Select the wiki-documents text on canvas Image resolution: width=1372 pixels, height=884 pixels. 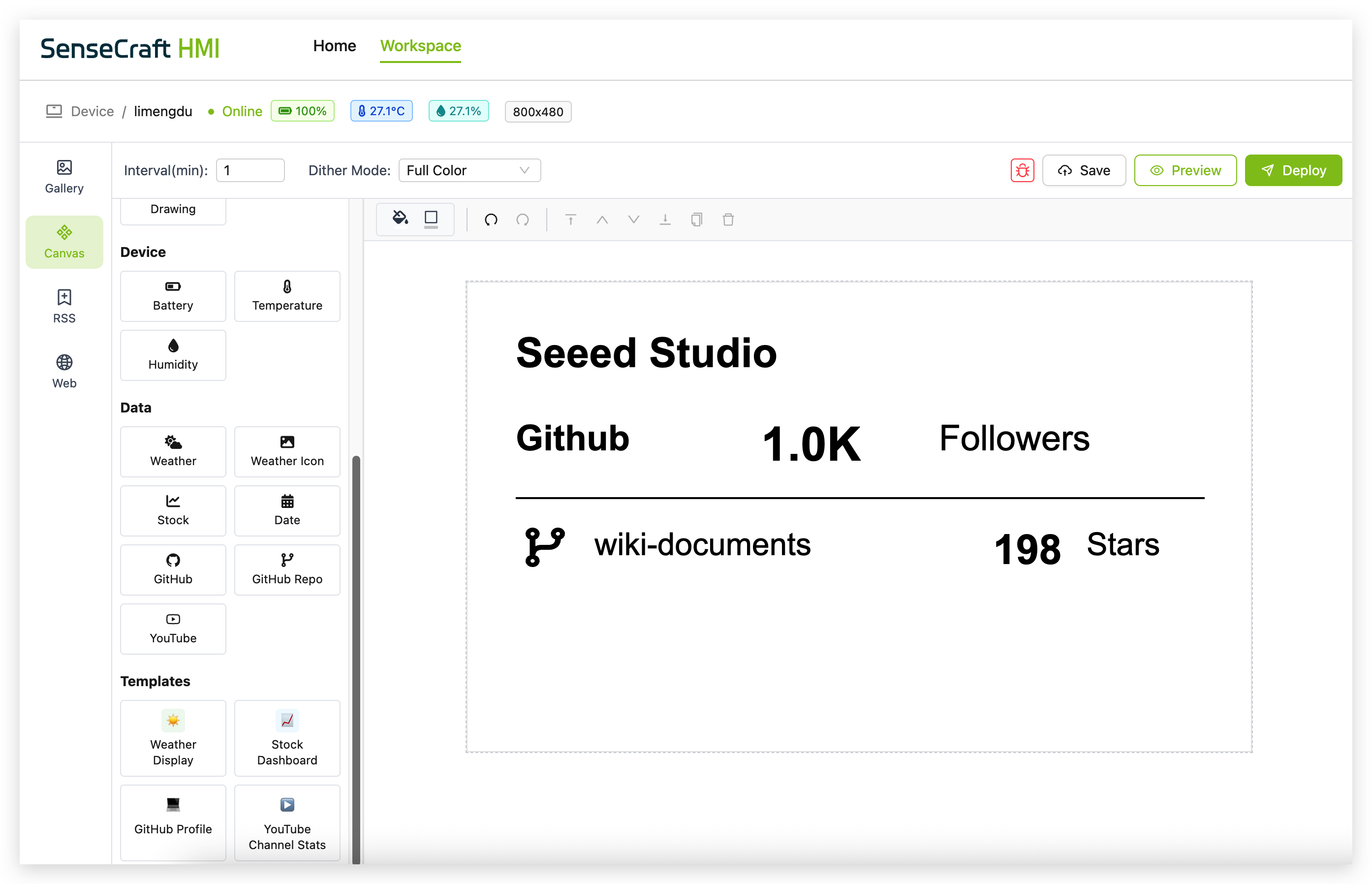[702, 545]
